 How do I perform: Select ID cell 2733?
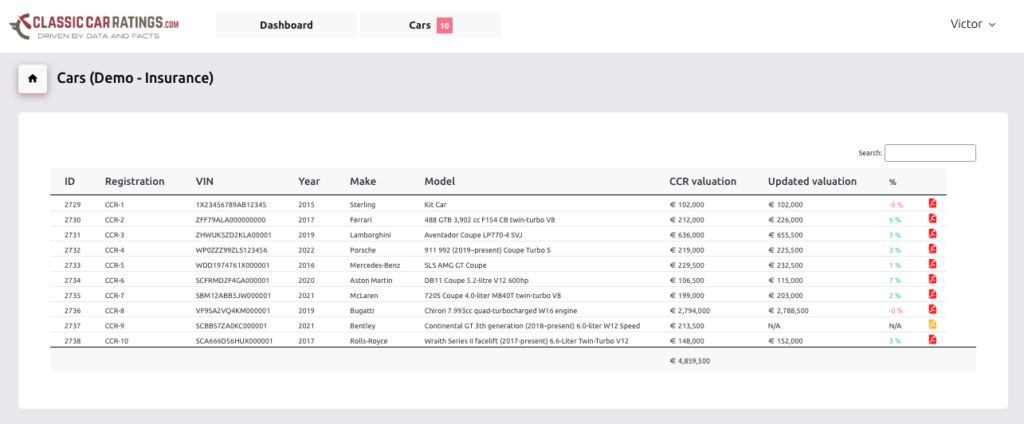pyautogui.click(x=72, y=265)
